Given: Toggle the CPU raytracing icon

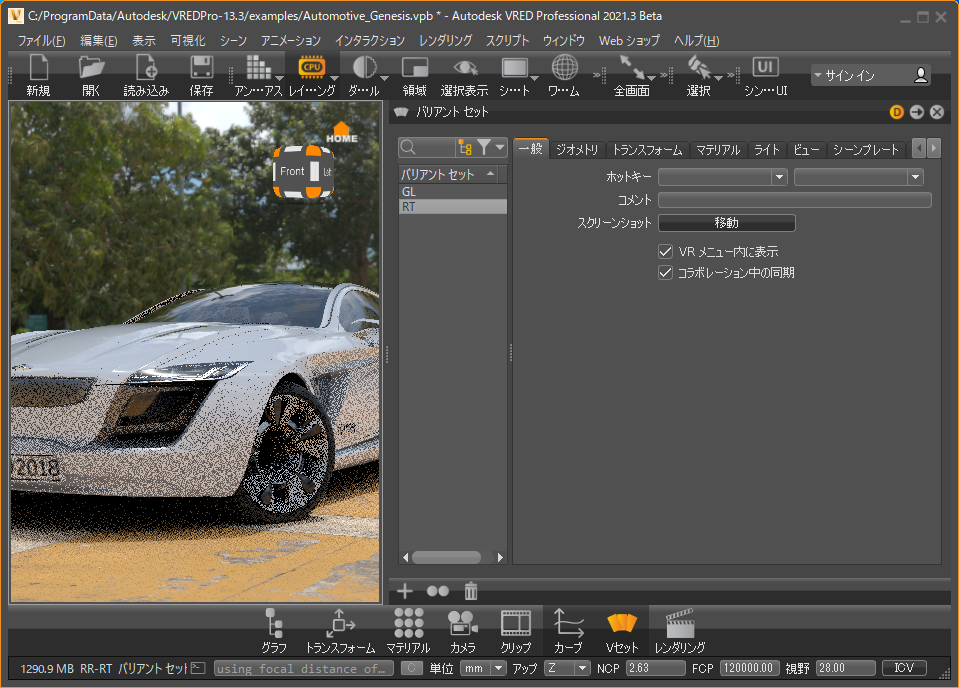Looking at the screenshot, I should tap(311, 68).
